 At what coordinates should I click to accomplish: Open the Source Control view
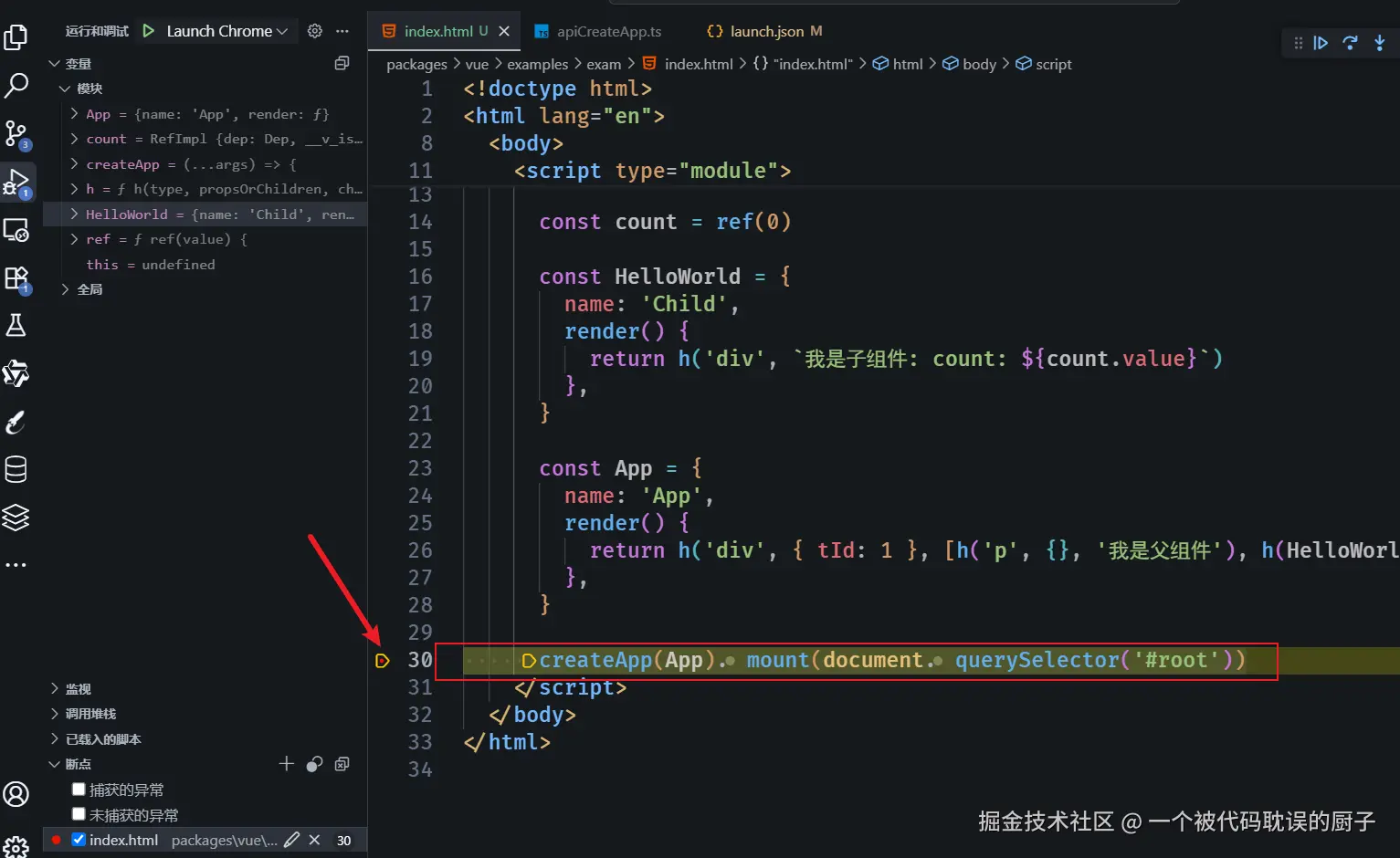click(16, 134)
